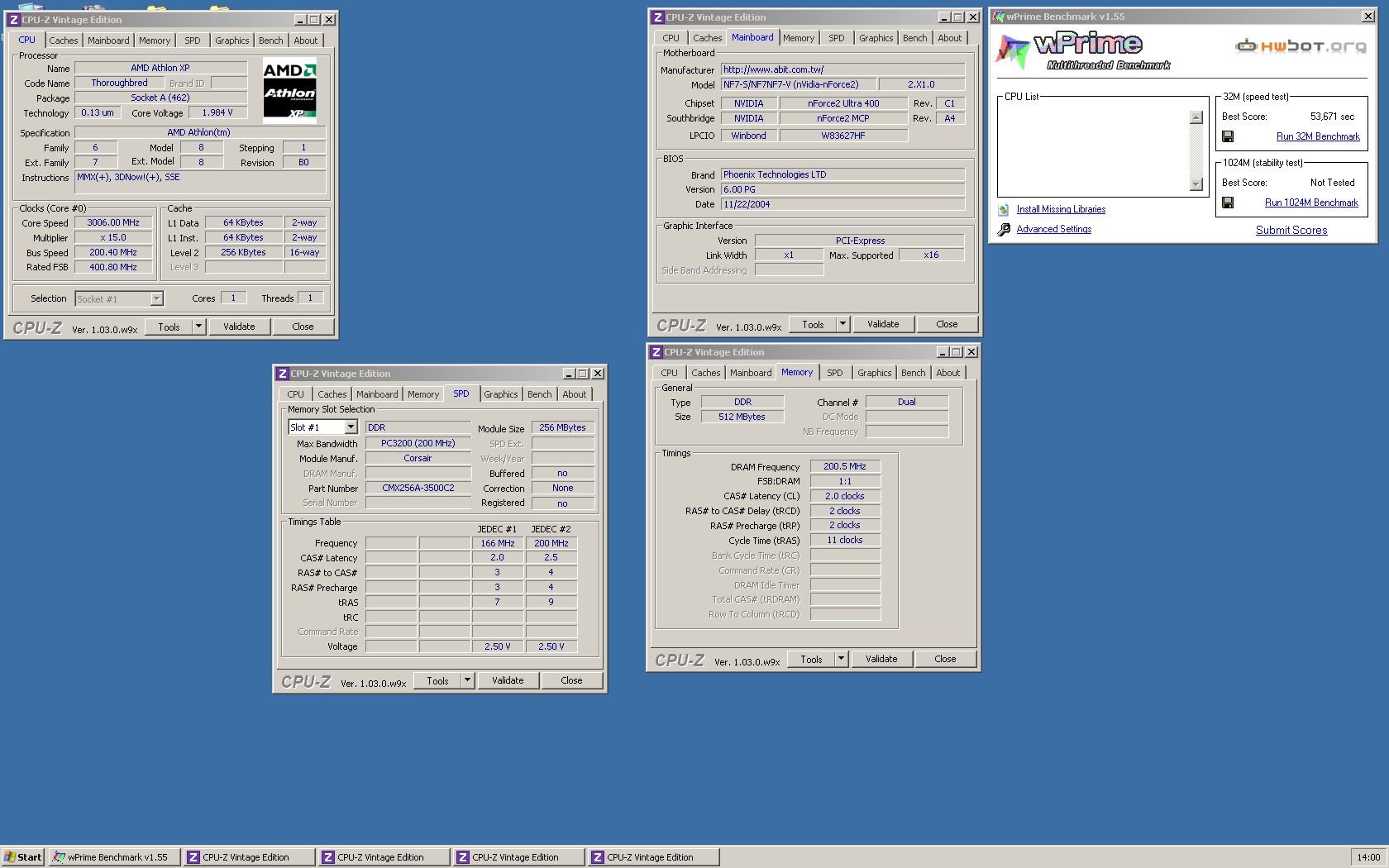Click the floppy save icon for 1024M score
Viewport: 1389px width, 868px height.
[x=1228, y=203]
